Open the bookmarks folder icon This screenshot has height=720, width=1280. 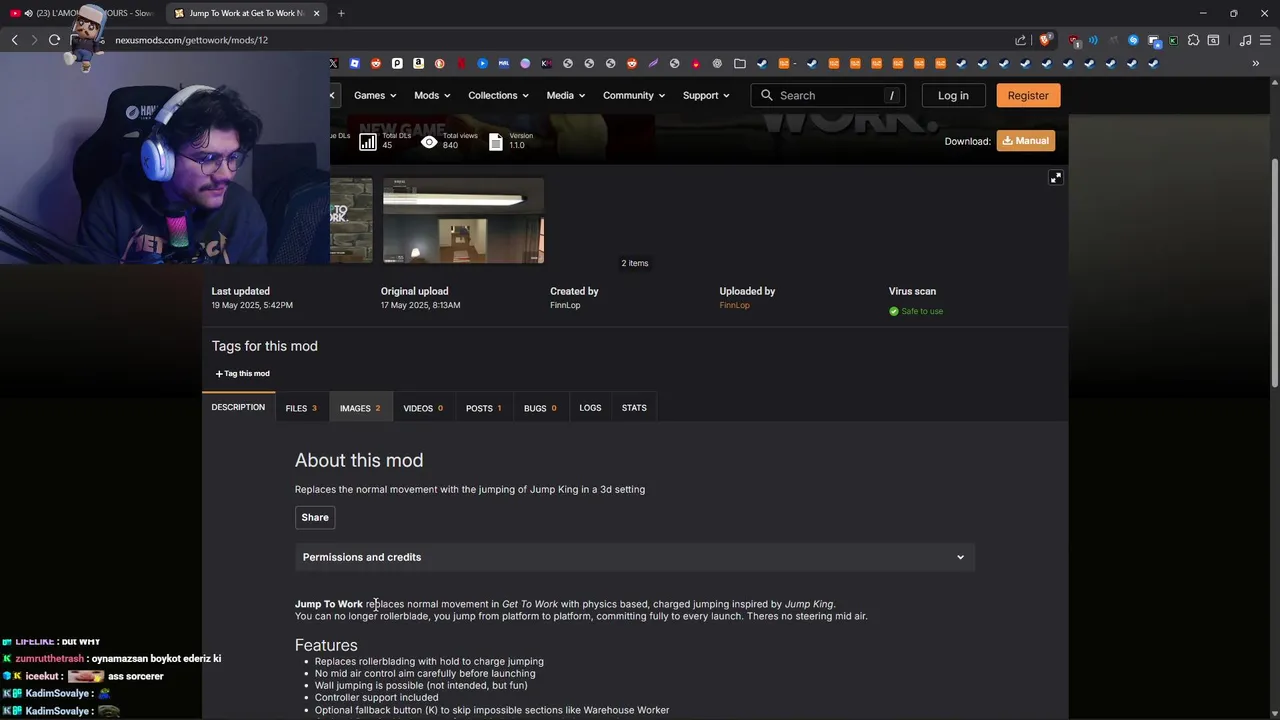point(739,63)
